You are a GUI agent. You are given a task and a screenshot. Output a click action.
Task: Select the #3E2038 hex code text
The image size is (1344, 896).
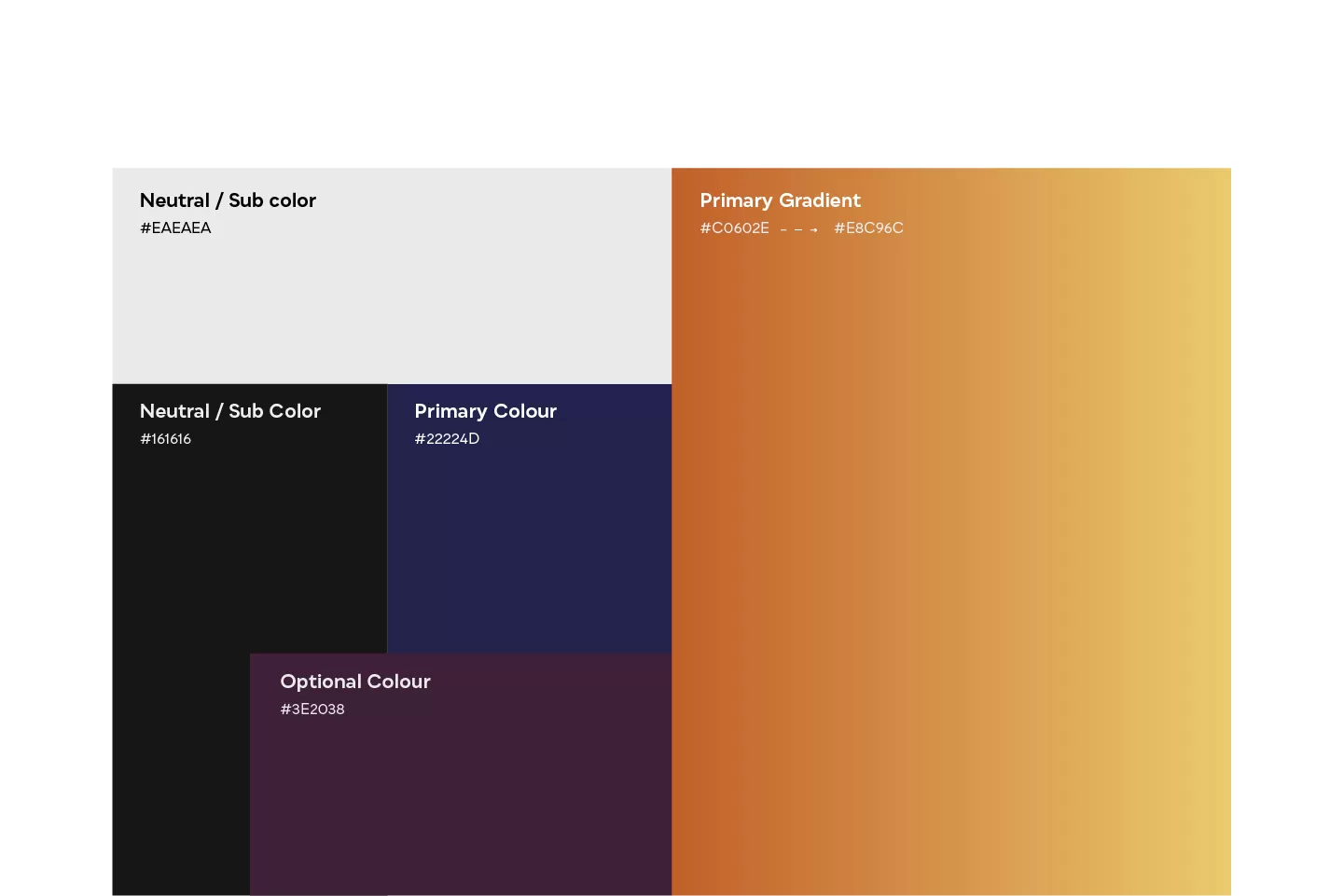click(x=312, y=710)
